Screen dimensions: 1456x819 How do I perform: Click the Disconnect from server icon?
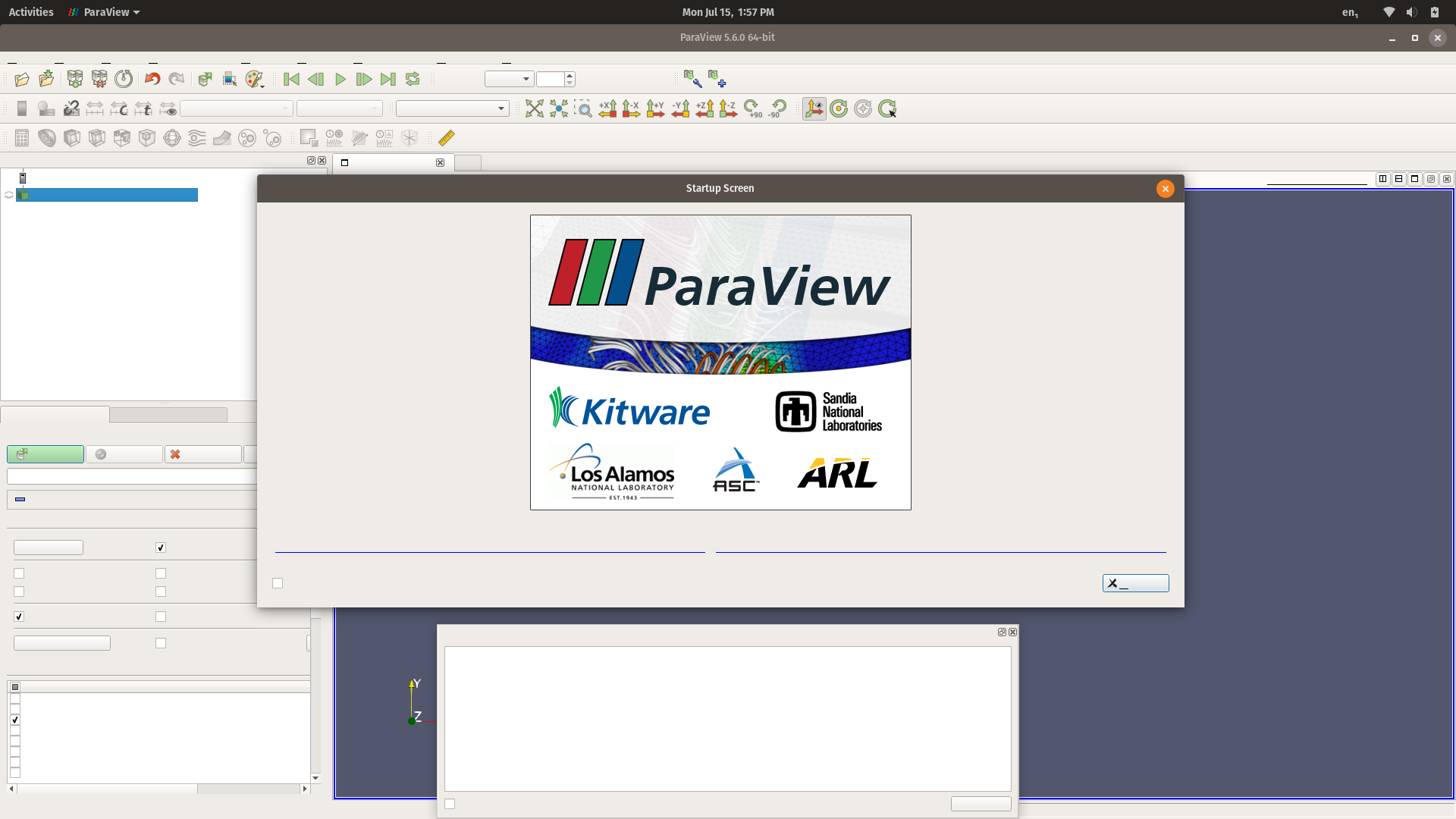[99, 79]
